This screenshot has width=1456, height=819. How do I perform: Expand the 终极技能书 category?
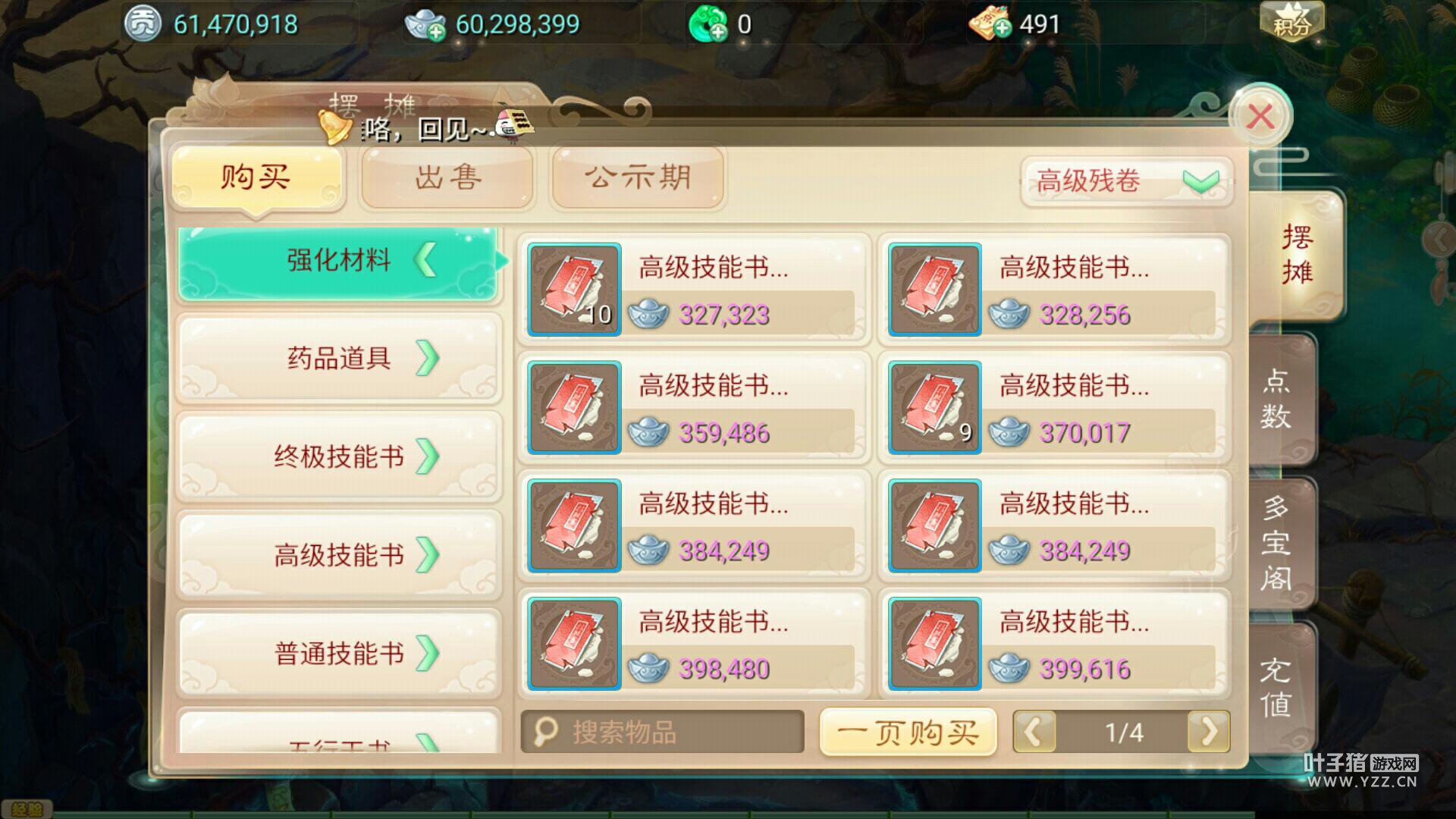point(339,457)
